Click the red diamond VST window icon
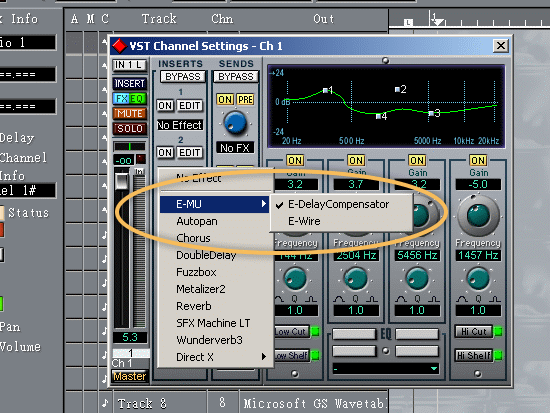 coord(119,46)
